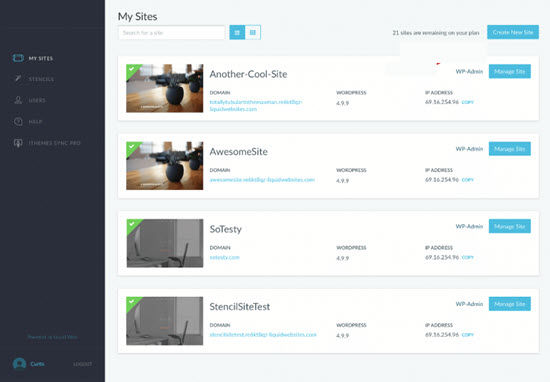Open the iThemes Sync Pro icon
550x382 pixels.
pos(18,143)
